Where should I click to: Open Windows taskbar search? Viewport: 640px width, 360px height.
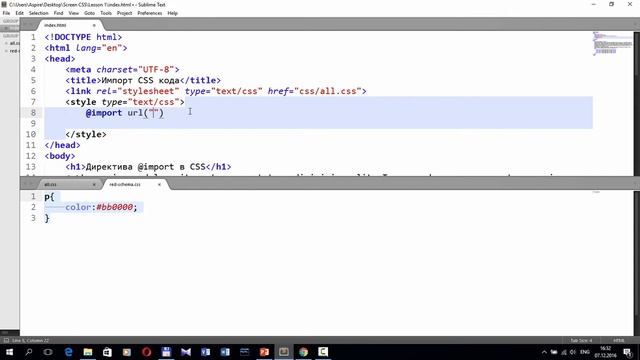29,352
